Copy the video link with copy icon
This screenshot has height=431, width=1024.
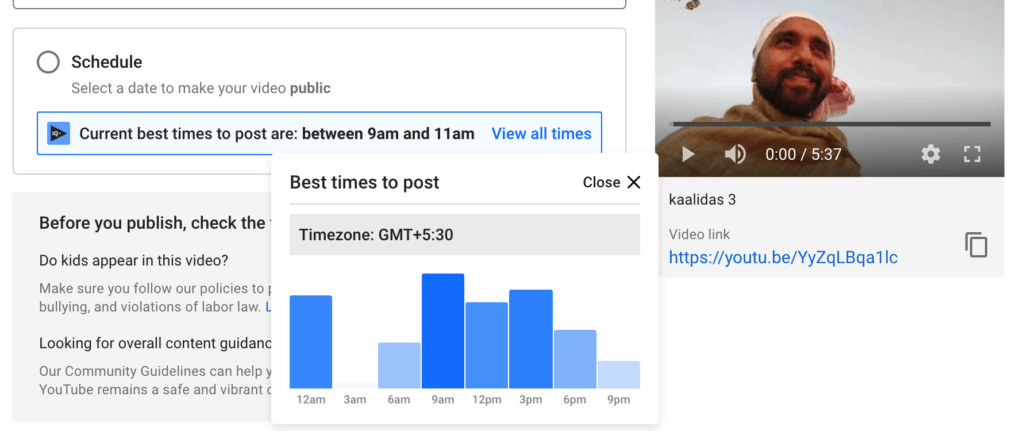pos(976,245)
